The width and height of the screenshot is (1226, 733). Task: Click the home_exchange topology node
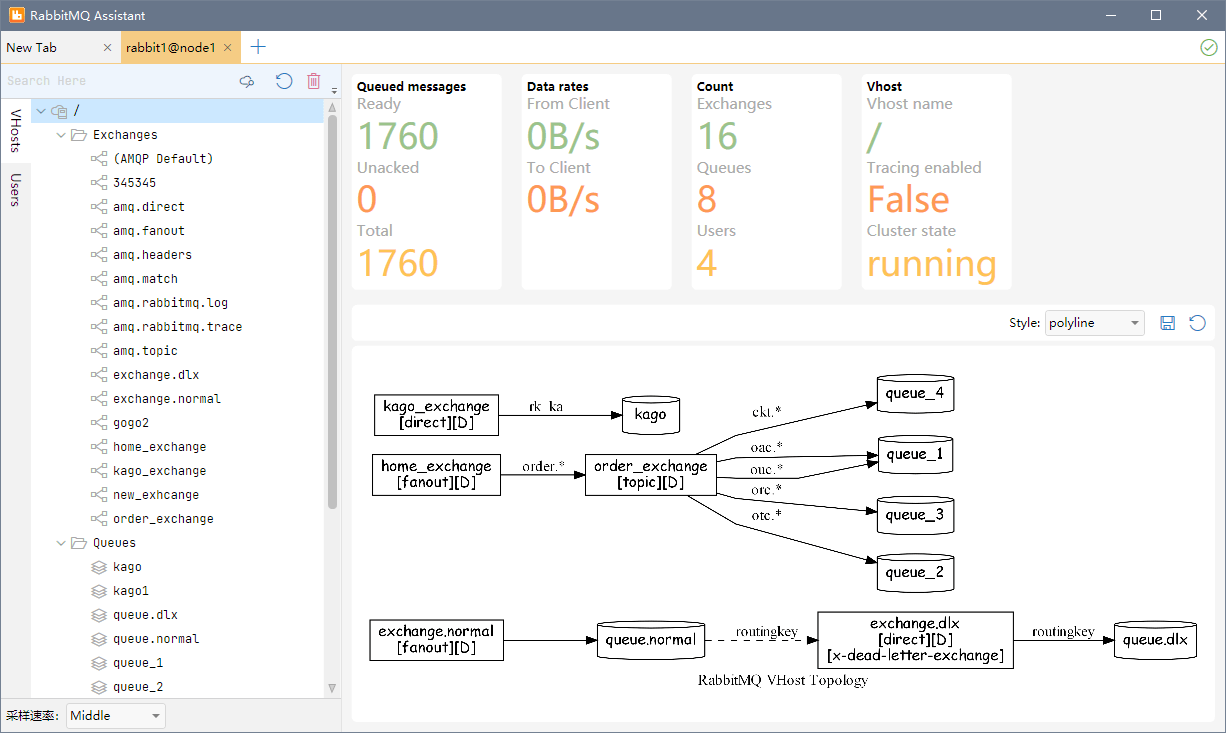pos(436,474)
